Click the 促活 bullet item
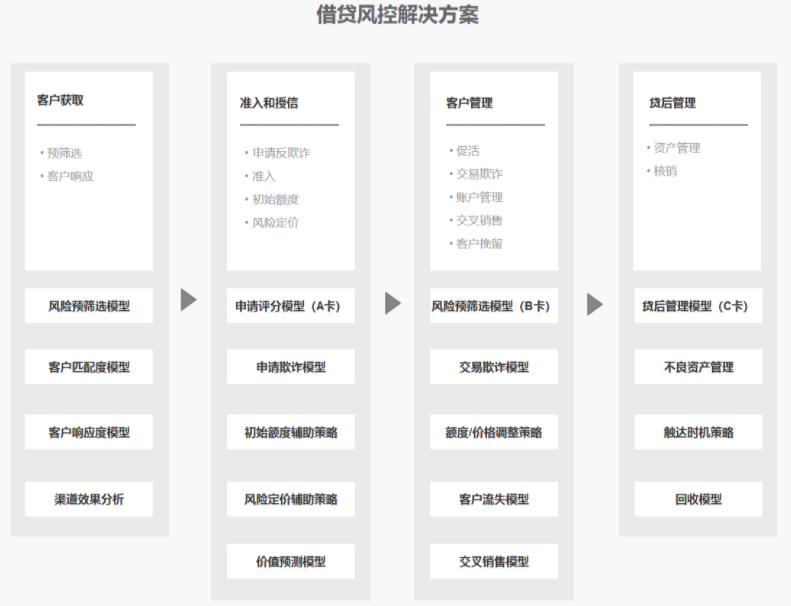Screen dimensions: 791x606 pyautogui.click(x=465, y=150)
